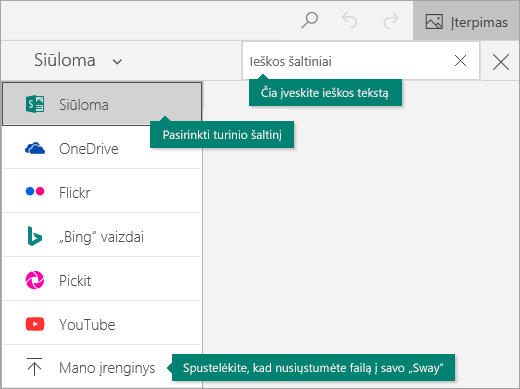Screen dimensions: 520x389
Task: Open the Įterpimas tab
Action: click(x=466, y=21)
